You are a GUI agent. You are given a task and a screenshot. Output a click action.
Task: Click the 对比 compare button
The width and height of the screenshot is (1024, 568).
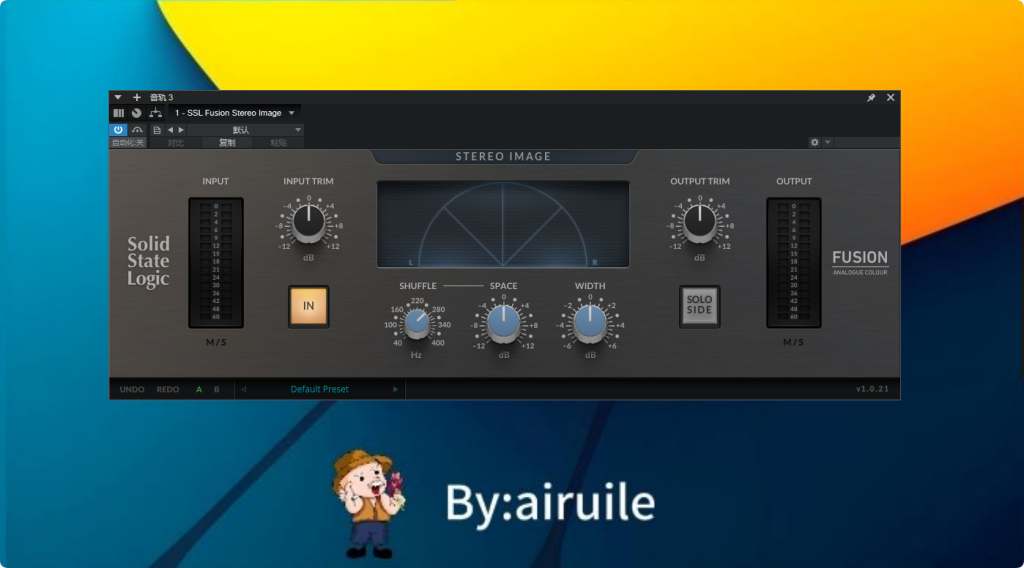[x=175, y=142]
